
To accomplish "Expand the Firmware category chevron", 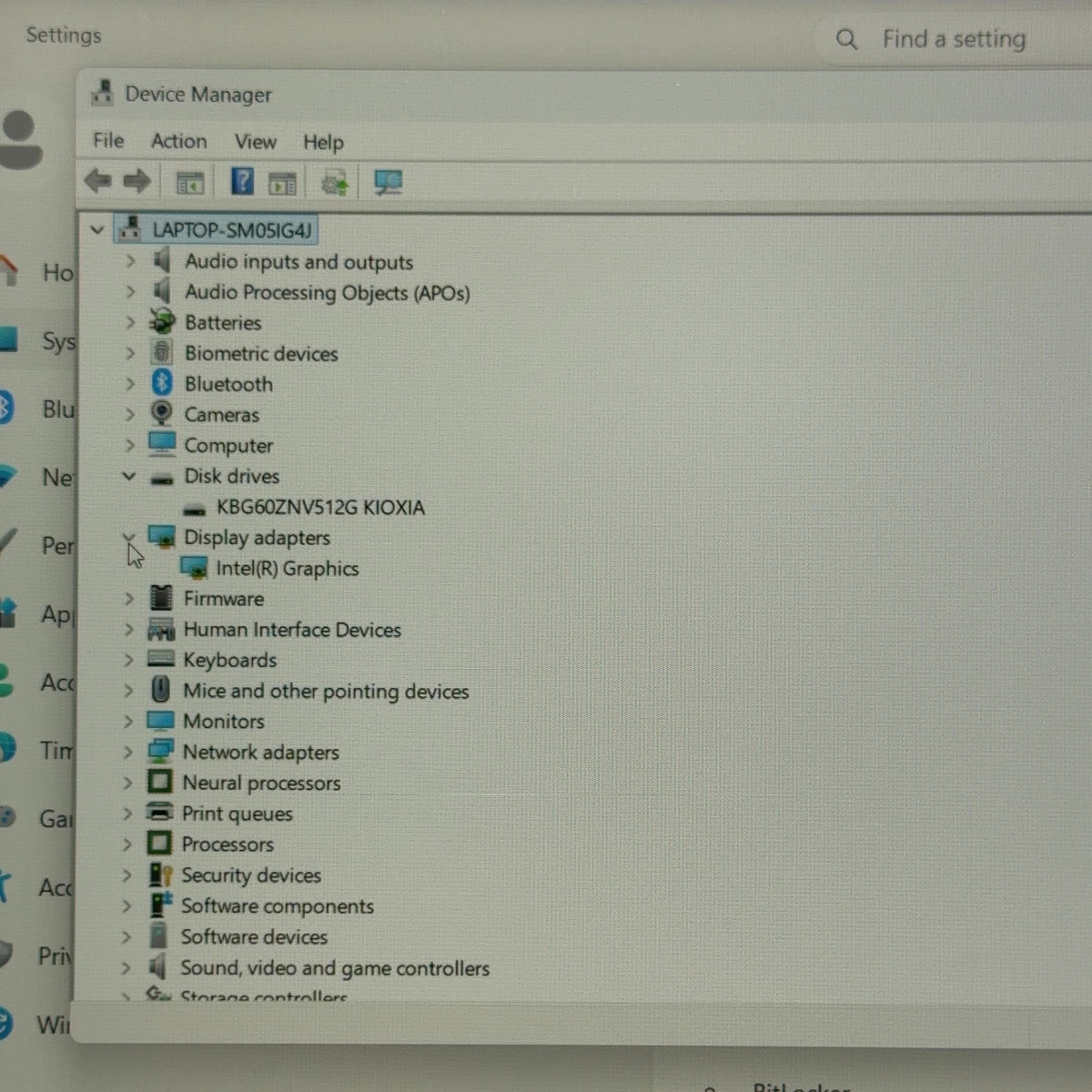I will pyautogui.click(x=128, y=599).
